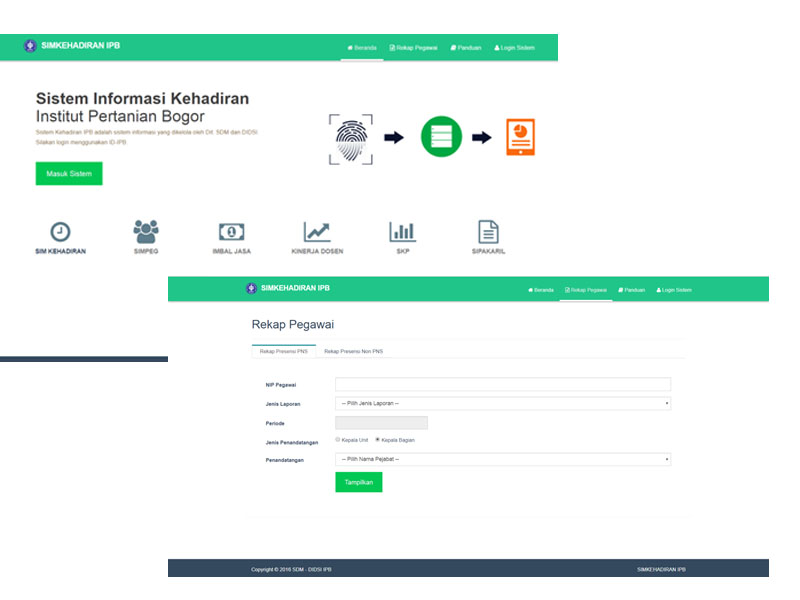Click the Periode date field
800x600 pixels.
381,422
